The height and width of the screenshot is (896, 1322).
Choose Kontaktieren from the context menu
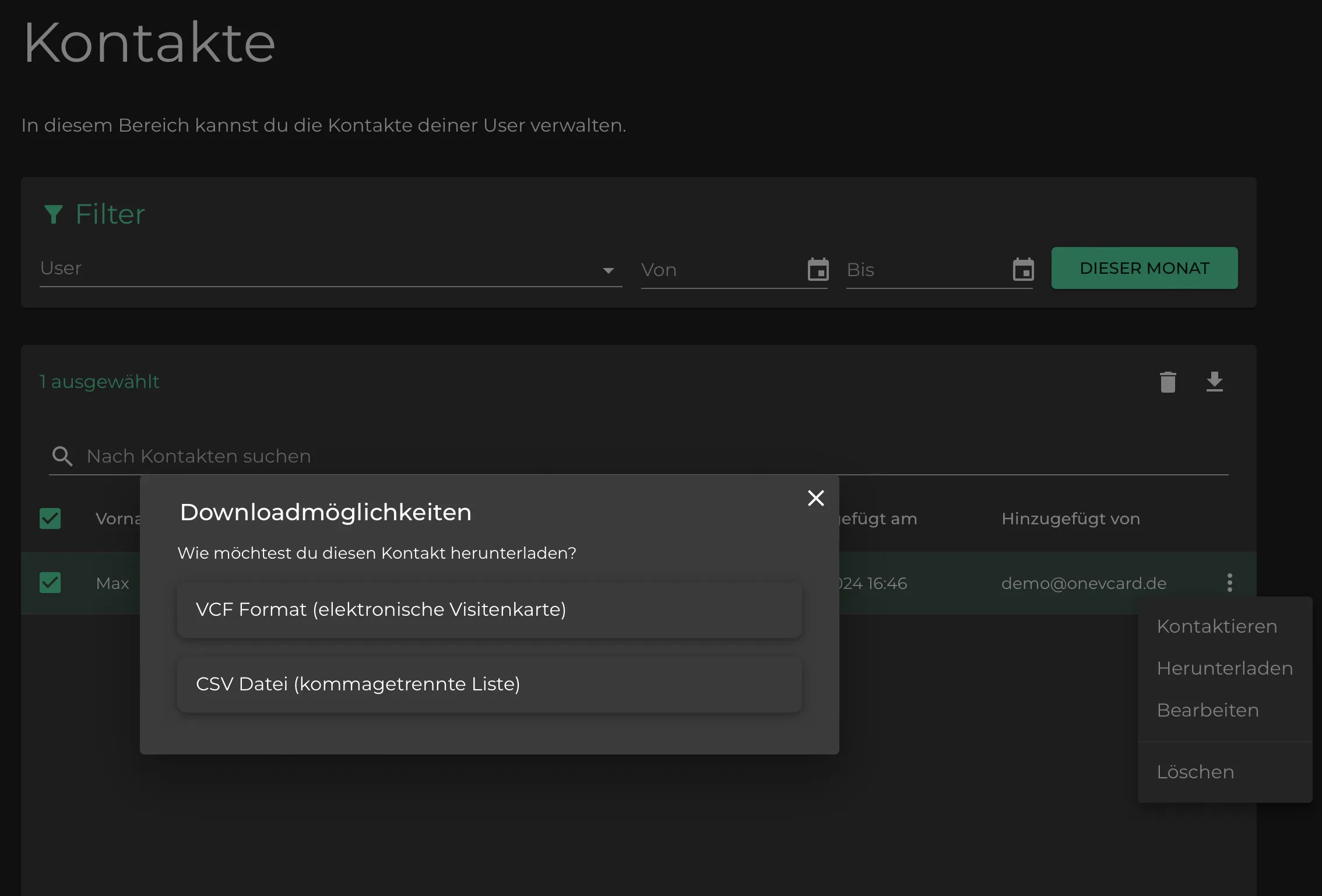1225,626
